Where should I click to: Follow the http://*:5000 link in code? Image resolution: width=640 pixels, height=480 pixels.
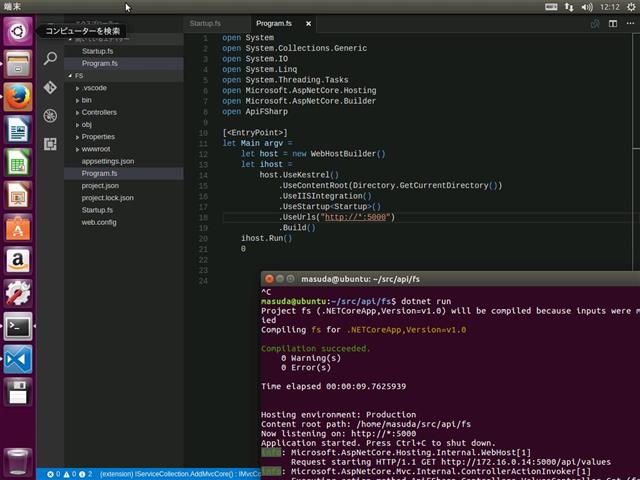(356, 217)
